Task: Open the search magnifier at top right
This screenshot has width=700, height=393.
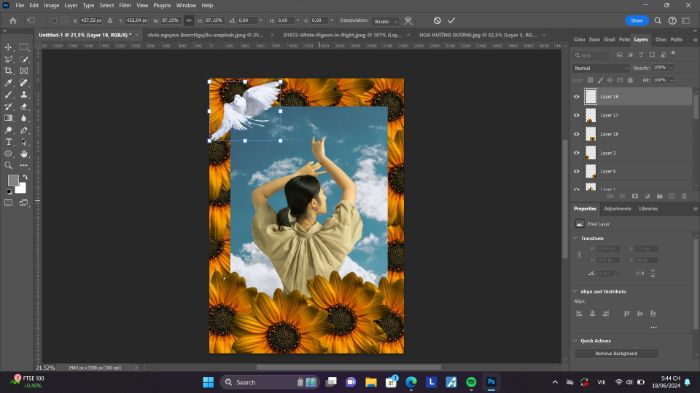Action: coord(658,21)
